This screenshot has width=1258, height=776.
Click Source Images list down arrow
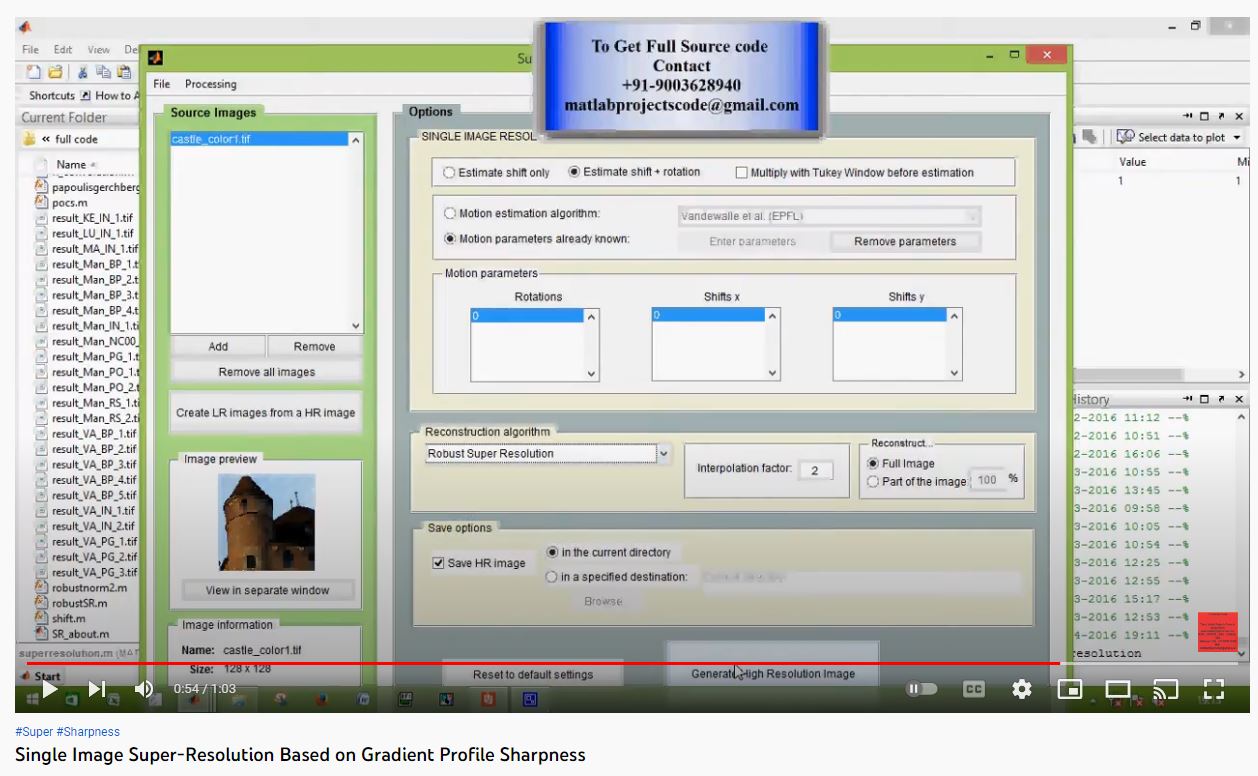pyautogui.click(x=357, y=326)
